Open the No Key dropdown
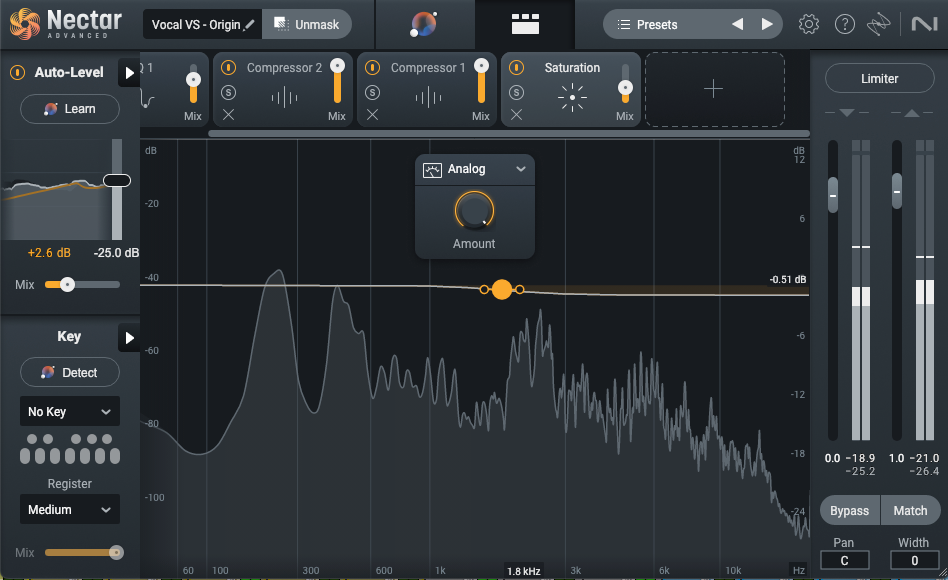This screenshot has width=948, height=580. click(x=70, y=412)
